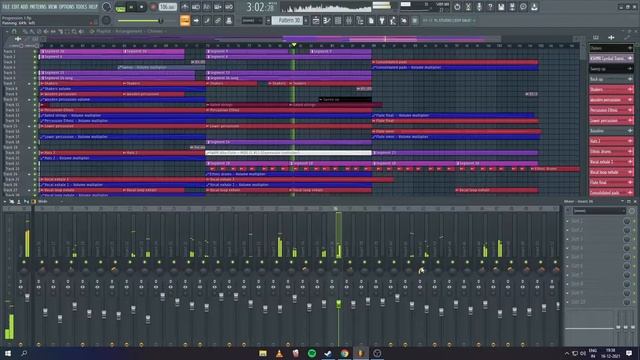The image size is (640, 360).
Task: Click the play/pause transport button
Action: tap(131, 7)
